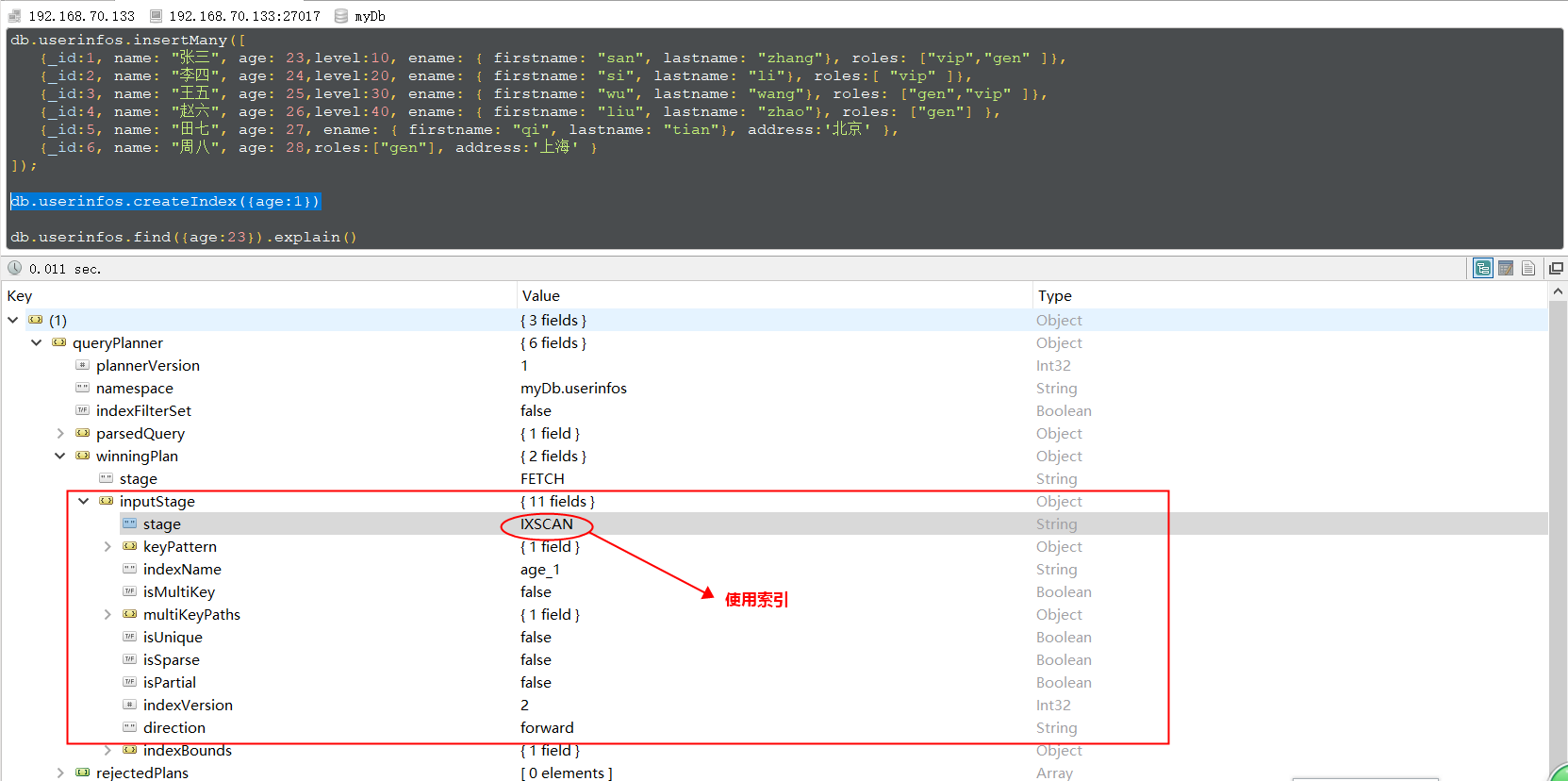Click the myDb database icon
1568x781 pixels.
(x=341, y=16)
